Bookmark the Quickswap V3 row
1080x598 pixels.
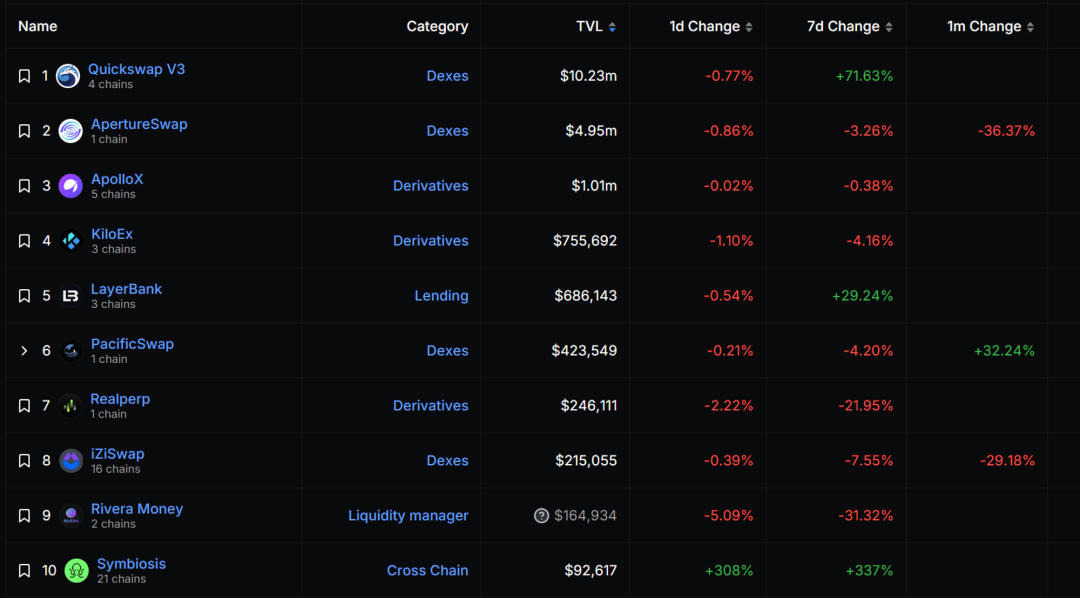click(25, 76)
